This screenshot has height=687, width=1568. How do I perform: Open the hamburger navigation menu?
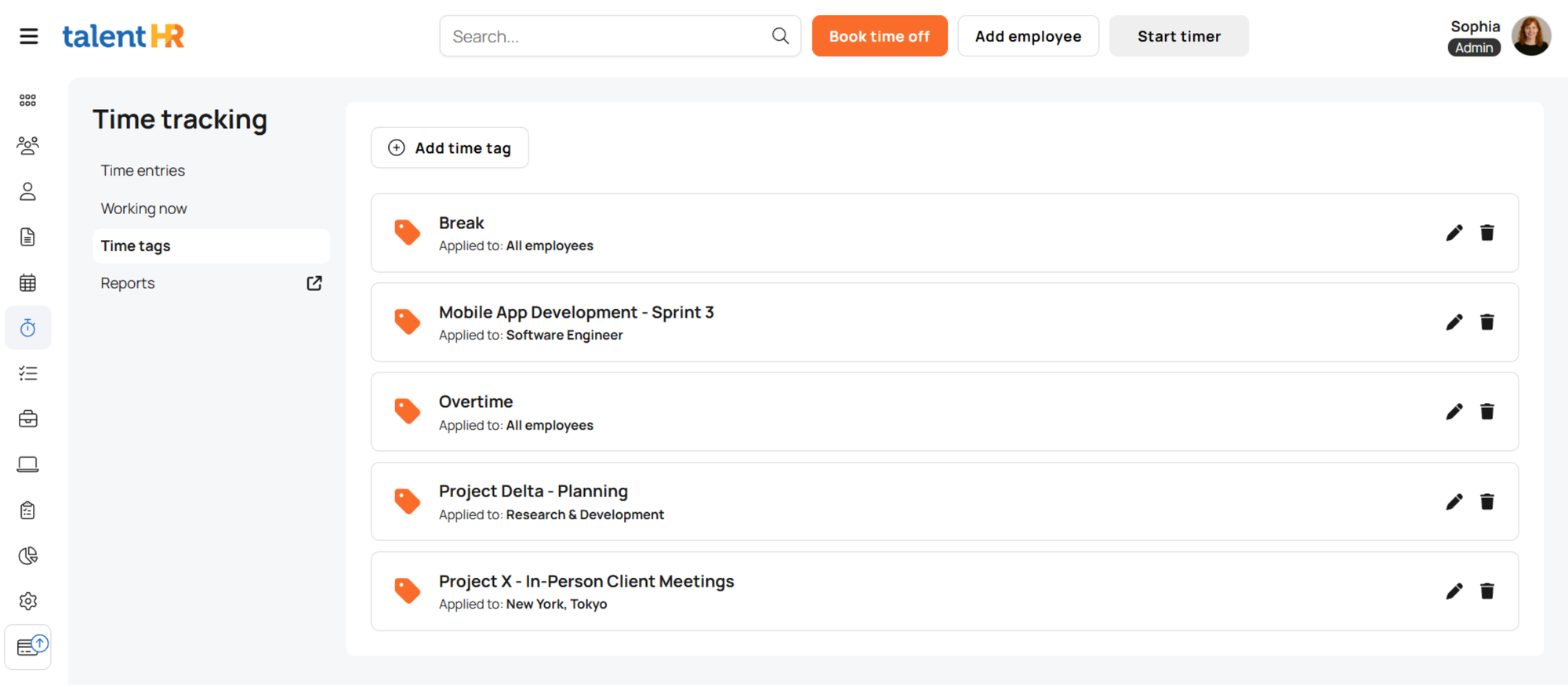click(x=29, y=36)
